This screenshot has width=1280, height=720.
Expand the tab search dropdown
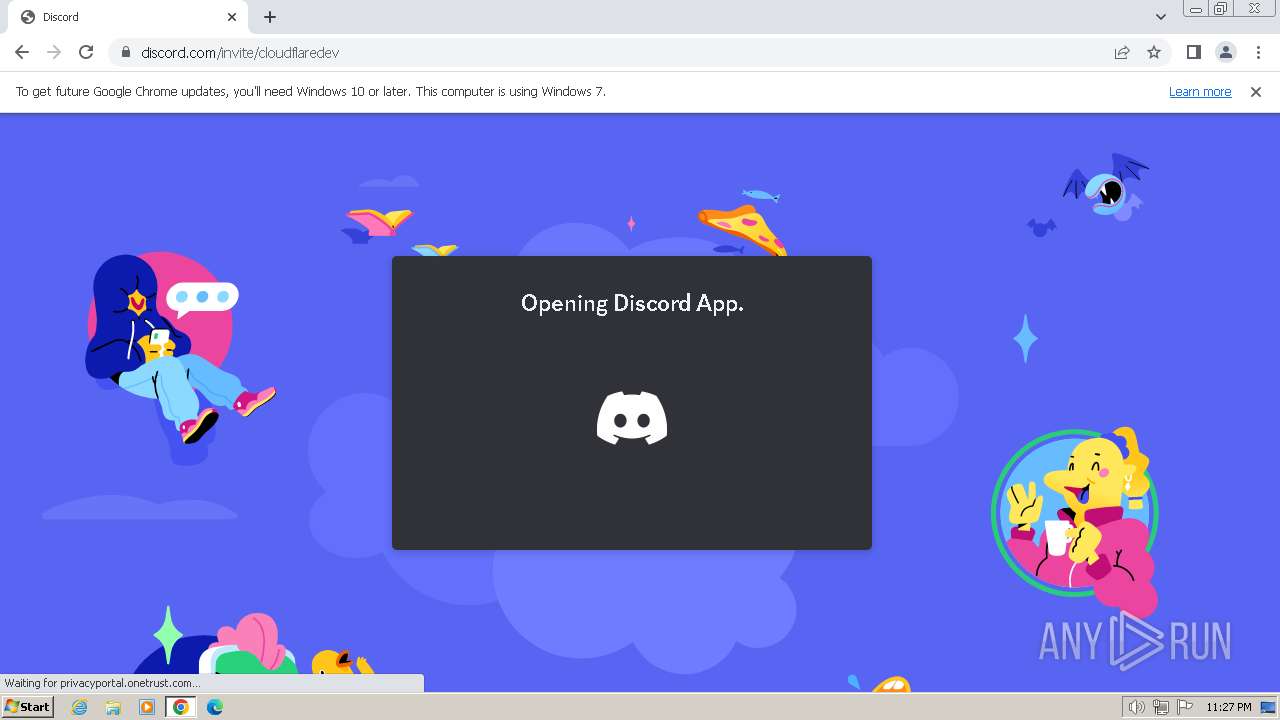[1161, 17]
